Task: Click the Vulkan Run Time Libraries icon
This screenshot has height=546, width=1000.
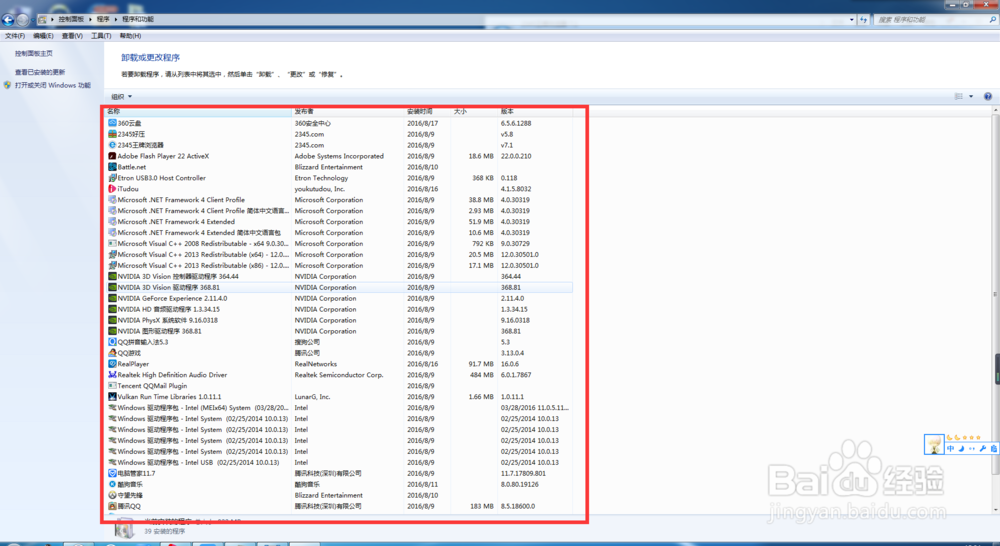Action: 112,397
